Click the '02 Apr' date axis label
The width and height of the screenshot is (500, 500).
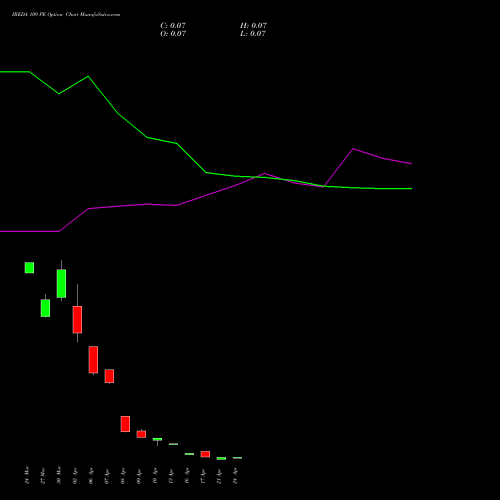pyautogui.click(x=75, y=476)
